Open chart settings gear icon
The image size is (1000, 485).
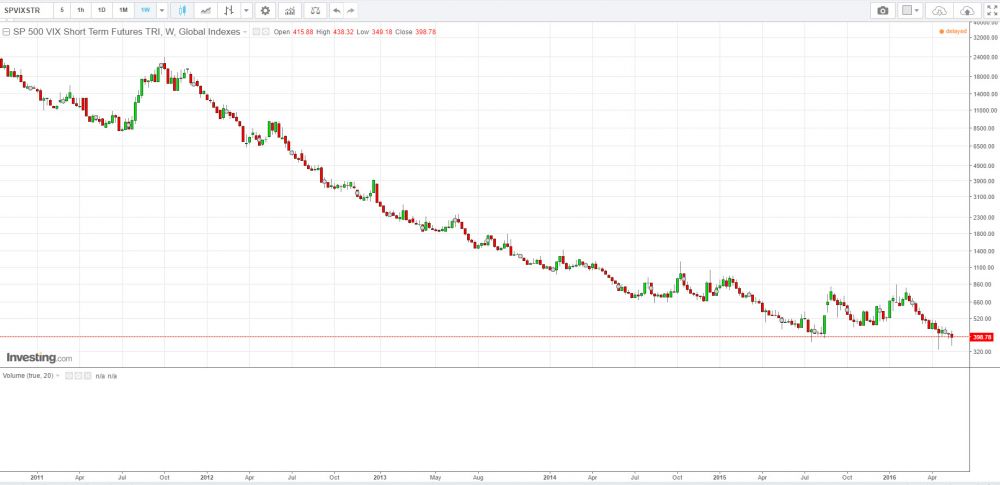265,10
